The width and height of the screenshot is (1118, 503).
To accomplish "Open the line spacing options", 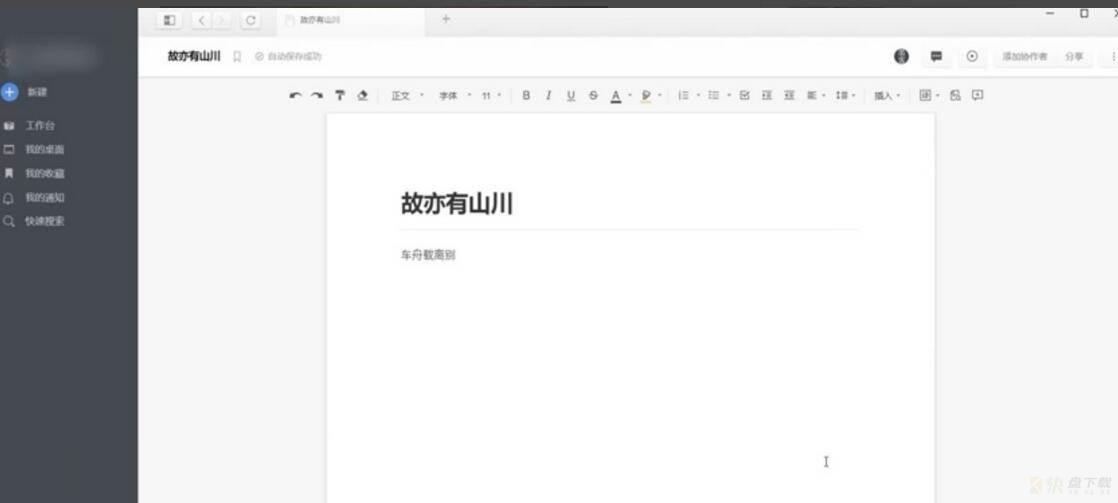I will (x=845, y=95).
